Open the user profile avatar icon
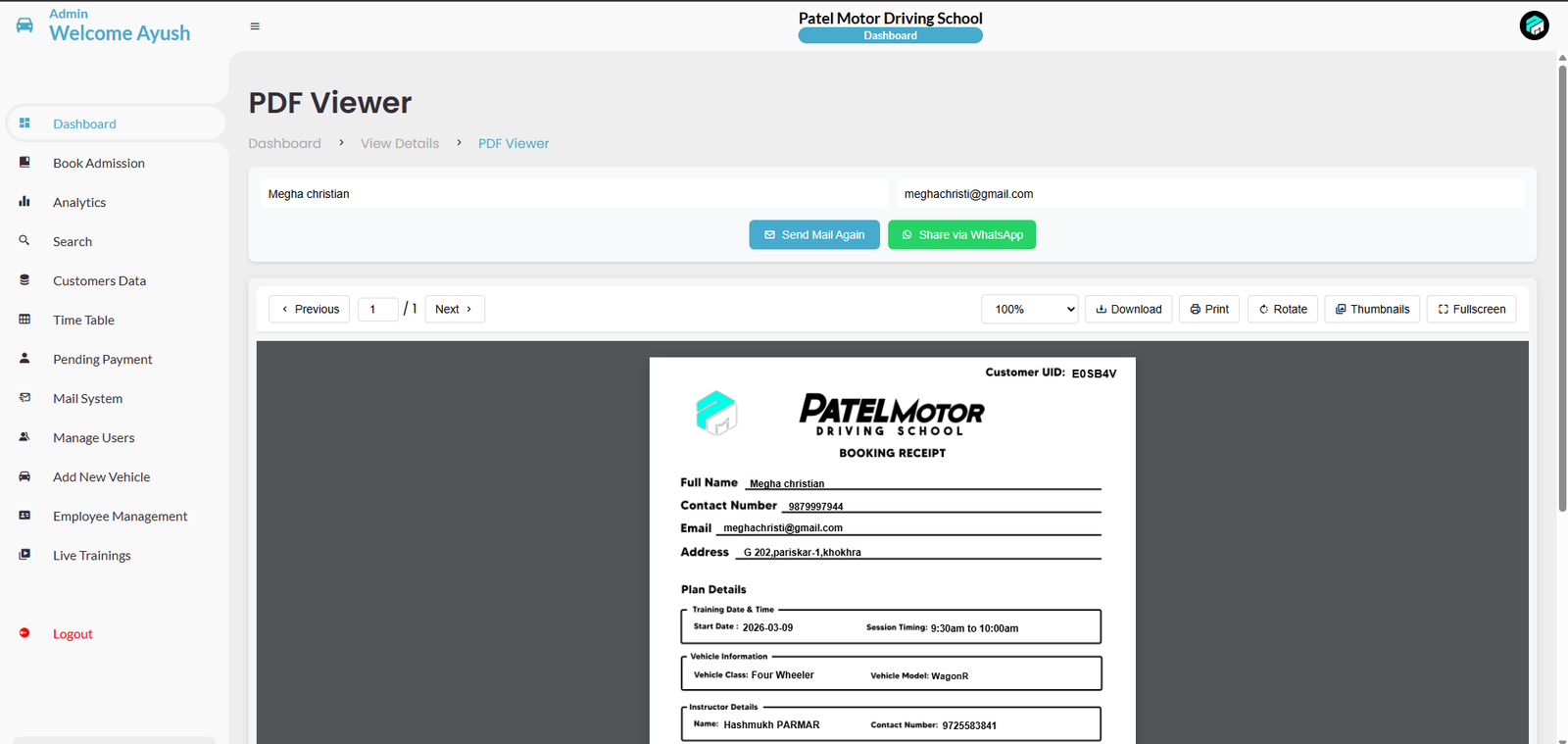Image resolution: width=1568 pixels, height=744 pixels. click(x=1534, y=25)
